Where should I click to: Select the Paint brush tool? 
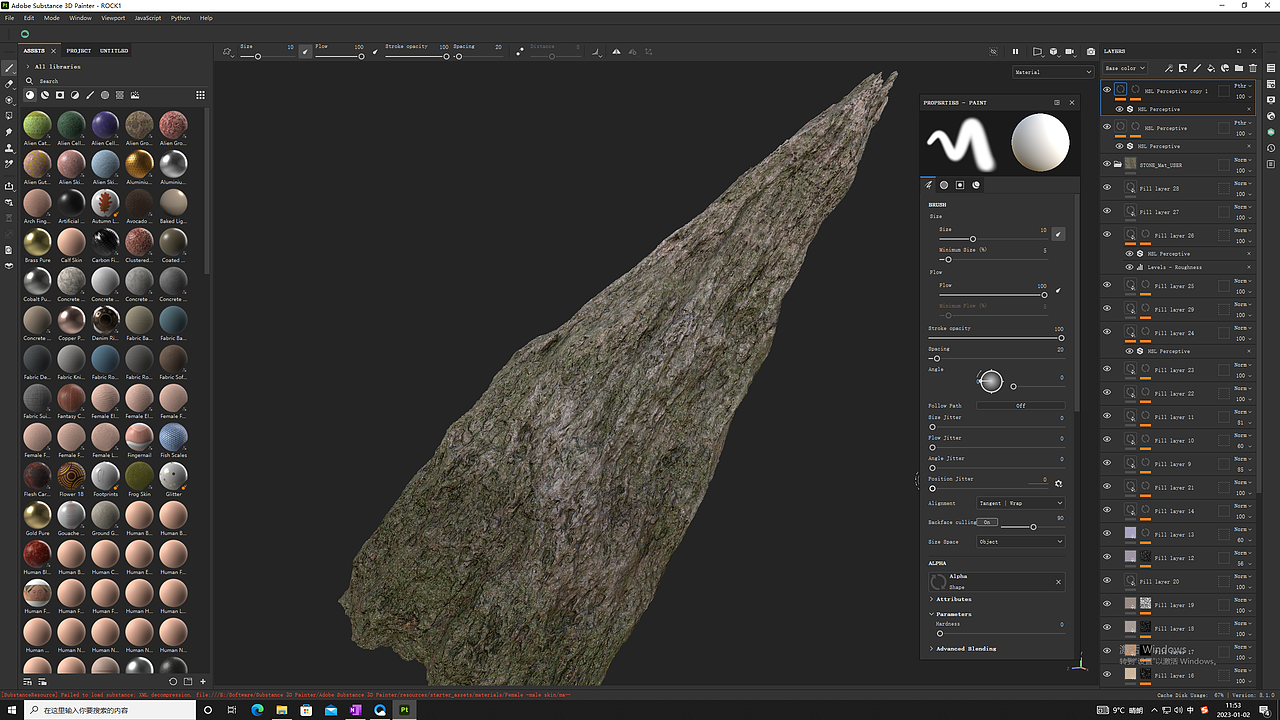click(9, 68)
